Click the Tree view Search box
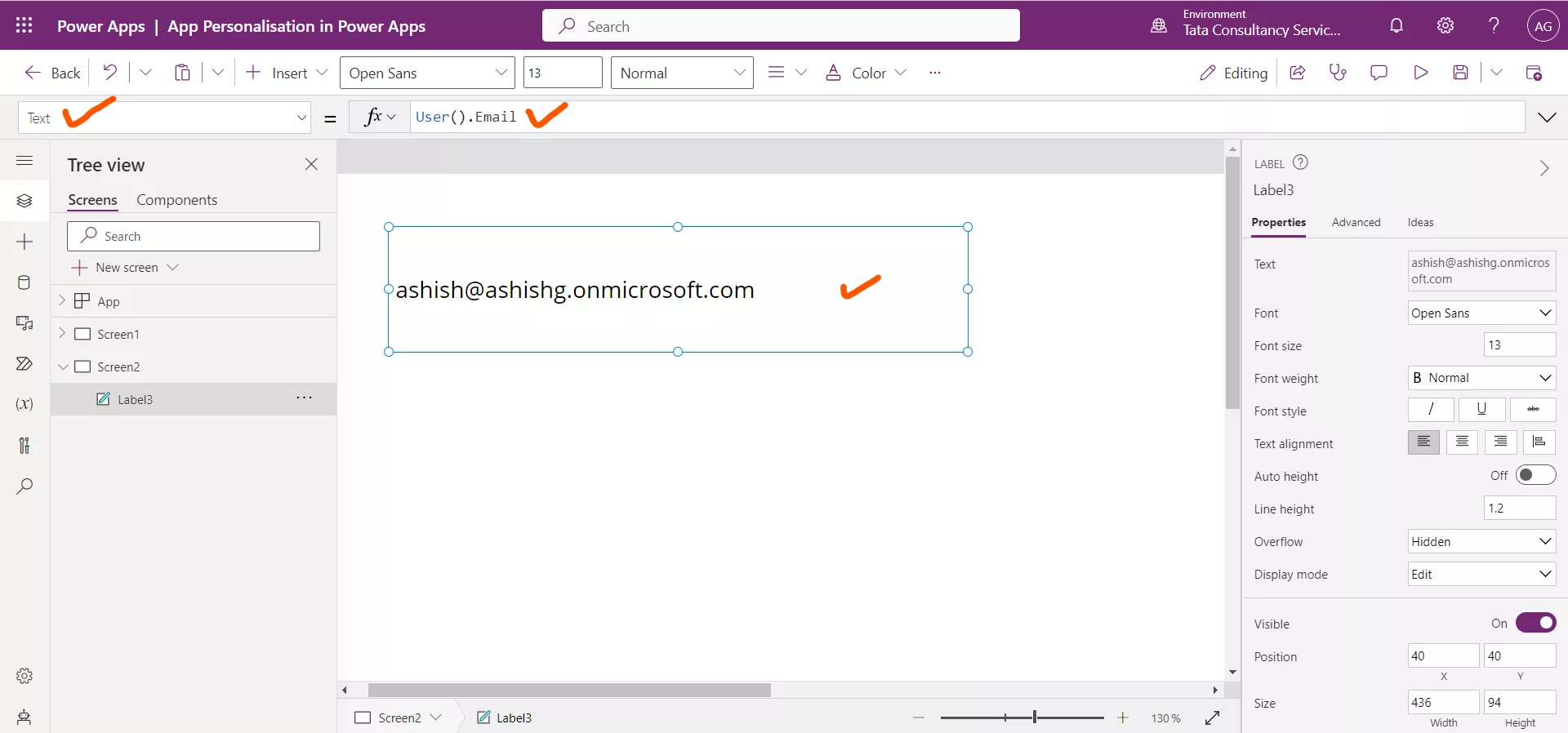The image size is (1568, 733). (194, 236)
